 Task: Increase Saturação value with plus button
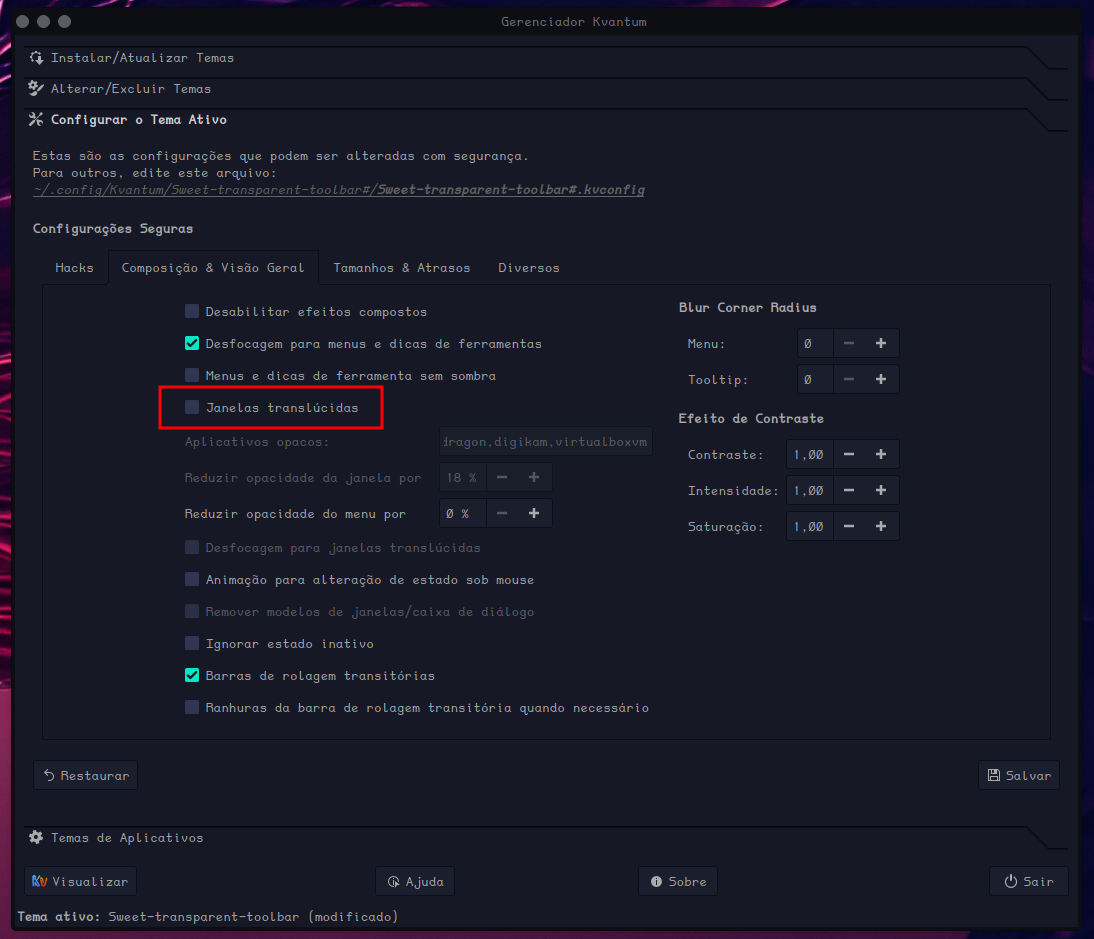click(881, 527)
